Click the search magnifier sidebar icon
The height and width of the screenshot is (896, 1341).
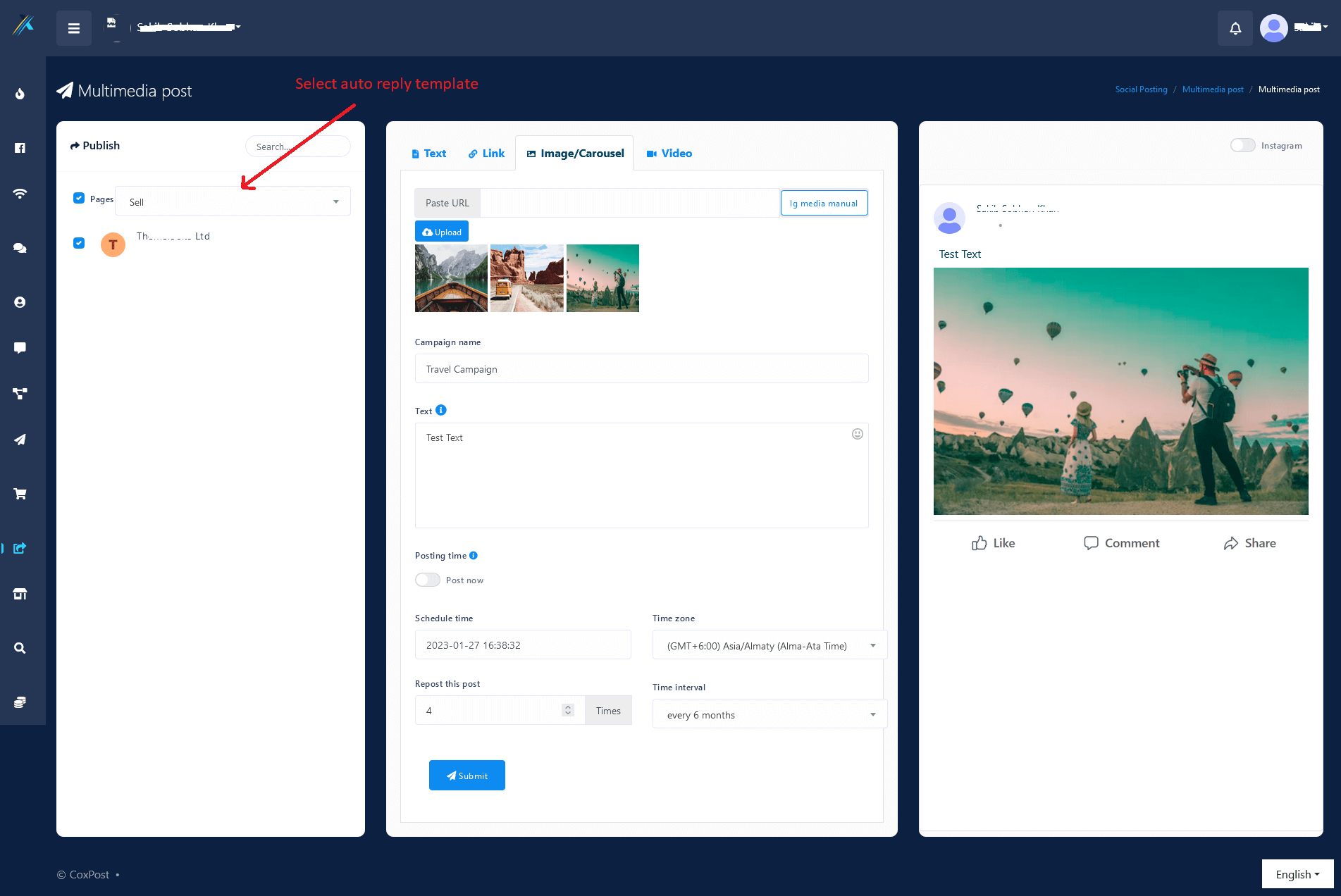coord(20,648)
